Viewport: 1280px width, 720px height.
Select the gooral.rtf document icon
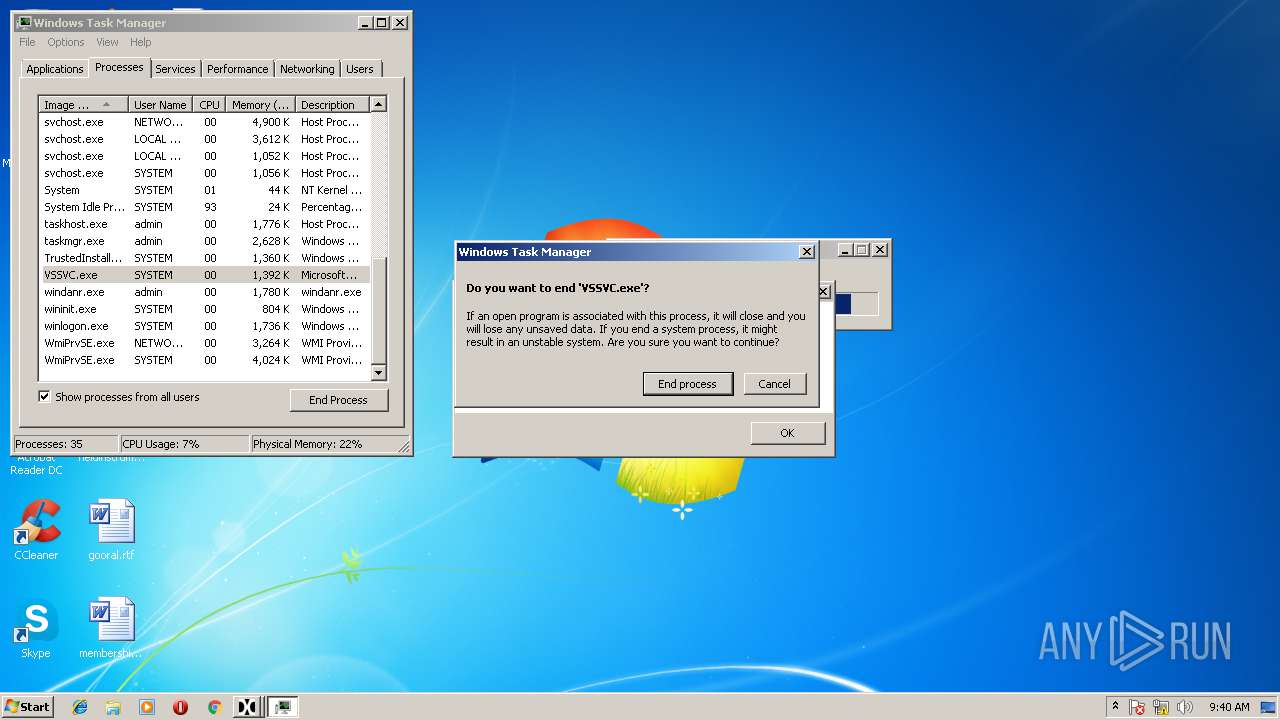coord(111,530)
